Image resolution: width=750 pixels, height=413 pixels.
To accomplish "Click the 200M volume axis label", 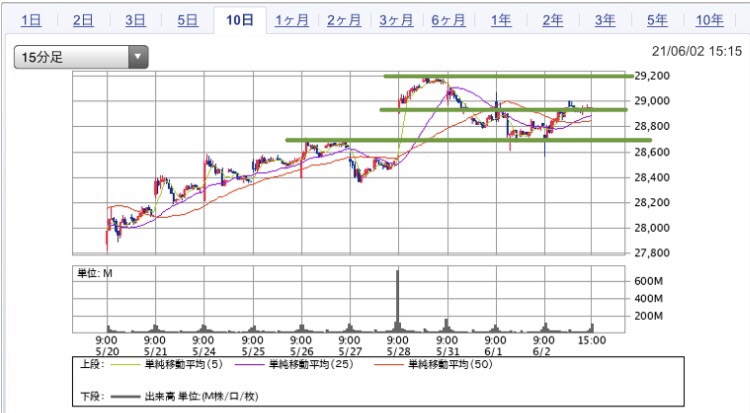I will coord(649,316).
